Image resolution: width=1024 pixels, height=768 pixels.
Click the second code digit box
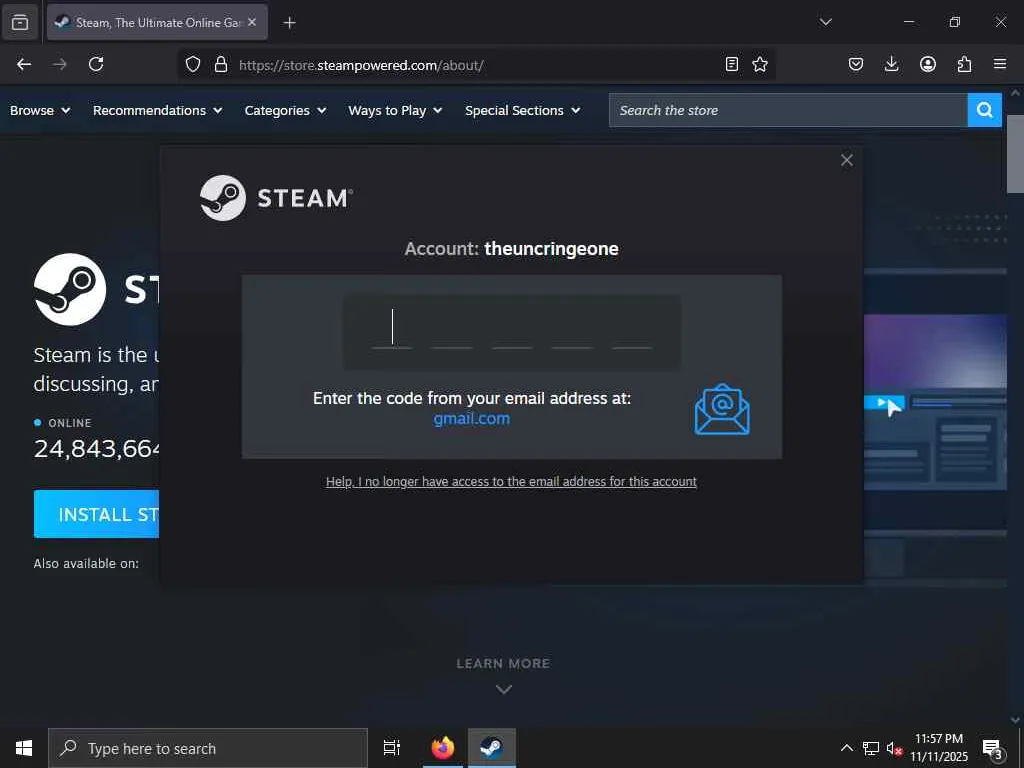tap(452, 330)
